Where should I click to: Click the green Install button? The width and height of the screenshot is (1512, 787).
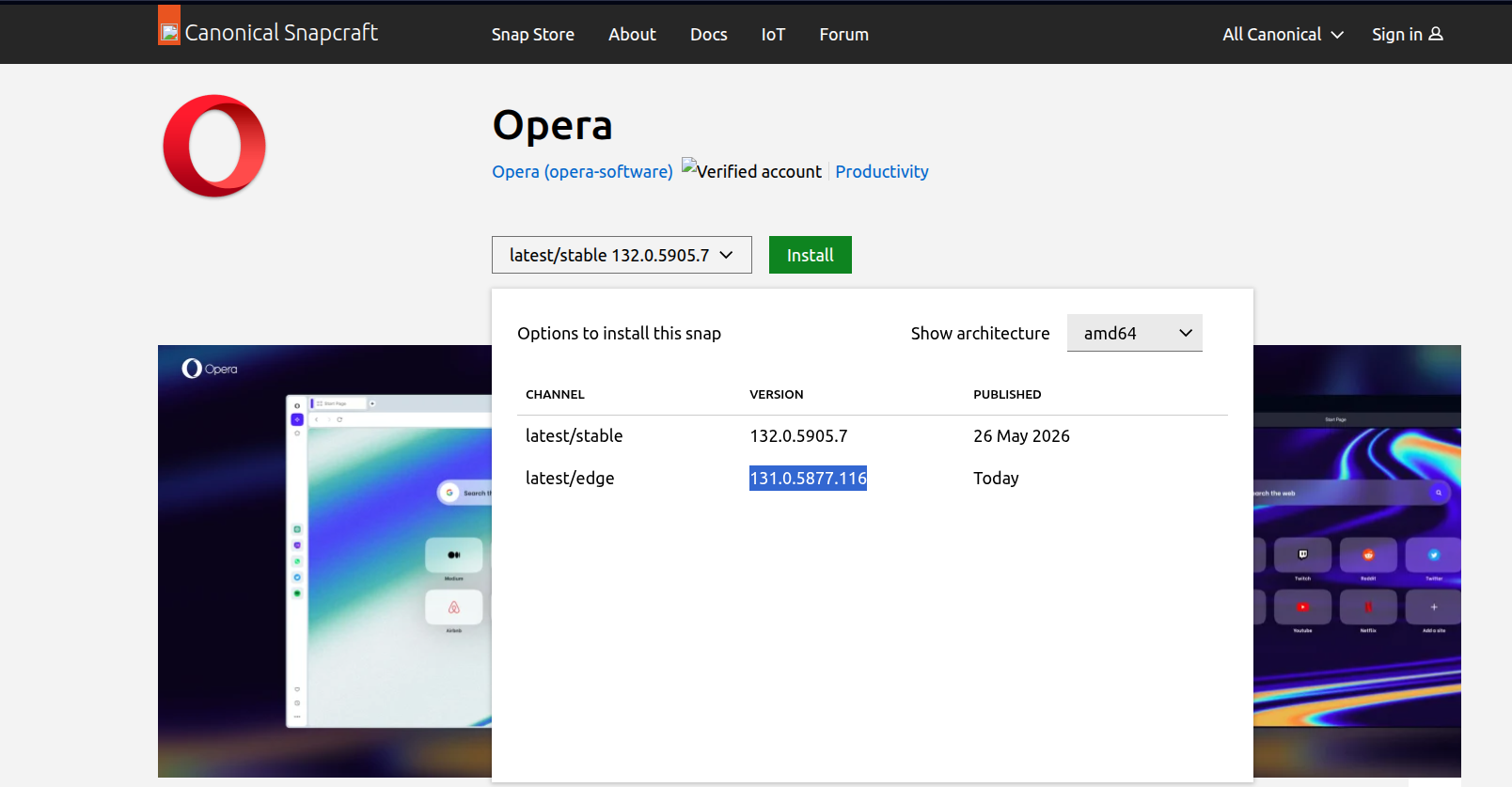(x=810, y=255)
